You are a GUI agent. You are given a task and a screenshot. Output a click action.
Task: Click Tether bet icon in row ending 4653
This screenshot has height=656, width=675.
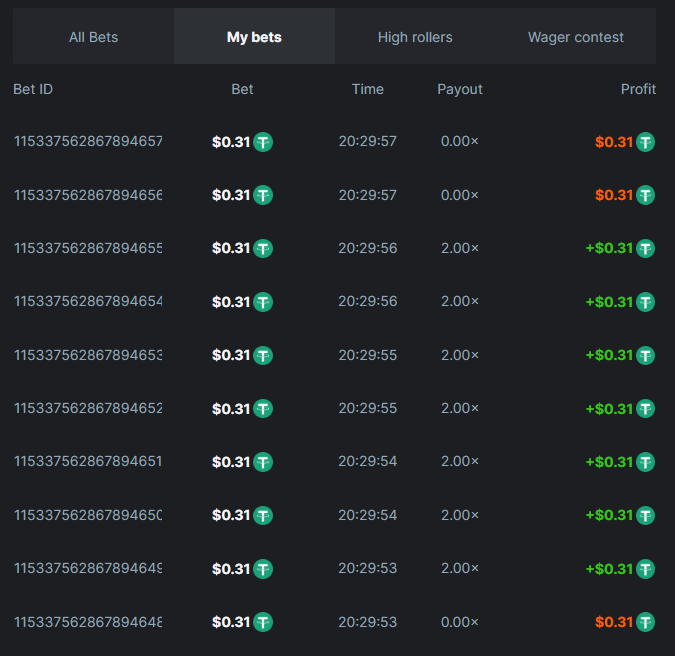pos(263,355)
